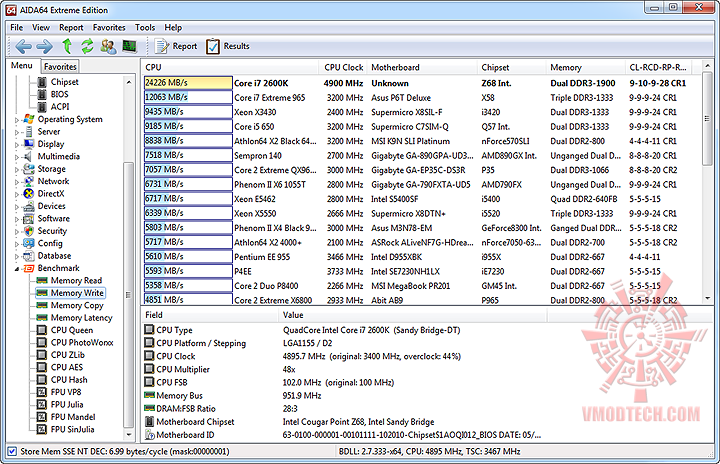Click the Security shield icon
This screenshot has height=464, width=720.
29,231
